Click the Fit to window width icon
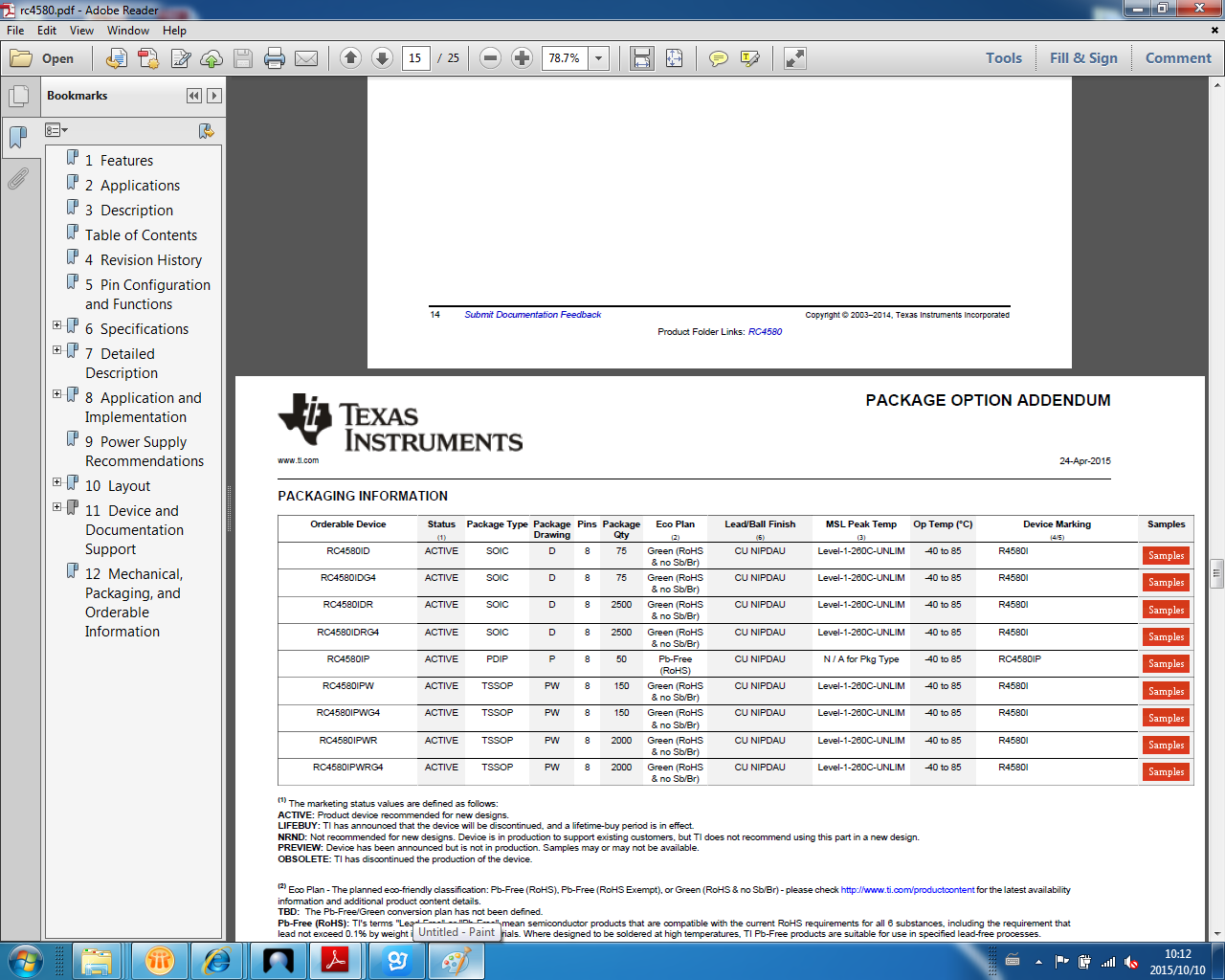Image resolution: width=1225 pixels, height=980 pixels. 642,58
